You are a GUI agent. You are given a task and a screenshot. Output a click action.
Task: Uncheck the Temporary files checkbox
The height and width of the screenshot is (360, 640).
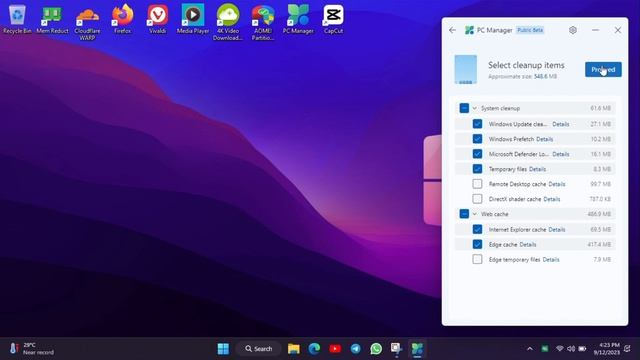tap(477, 169)
